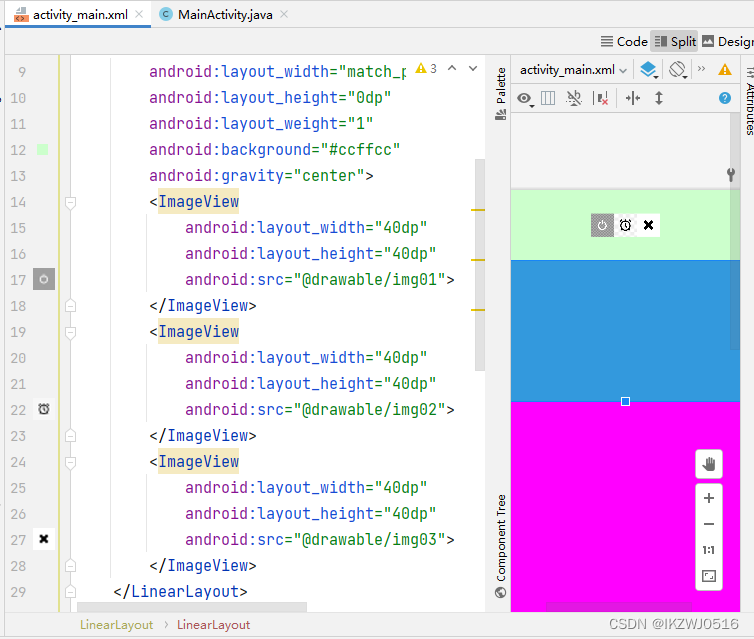Click the img01 gutter preview icon
Image resolution: width=754 pixels, height=639 pixels.
click(x=44, y=279)
